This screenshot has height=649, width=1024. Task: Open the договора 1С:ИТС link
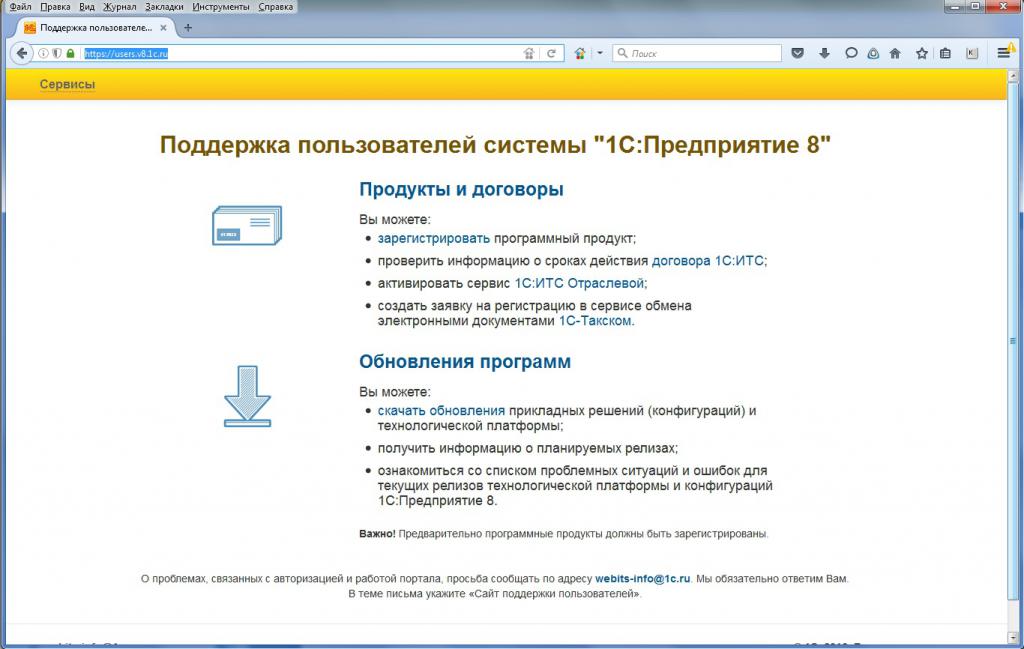[x=708, y=261]
